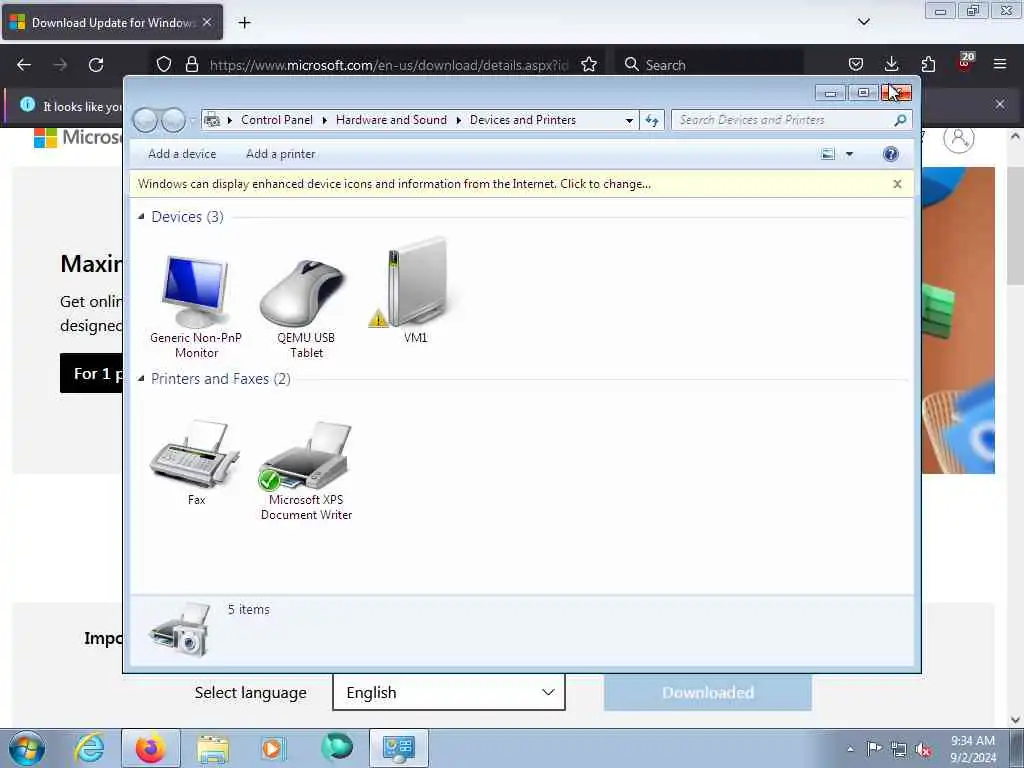Open a new Firefox tab
Viewport: 1024px width, 768px height.
[244, 23]
